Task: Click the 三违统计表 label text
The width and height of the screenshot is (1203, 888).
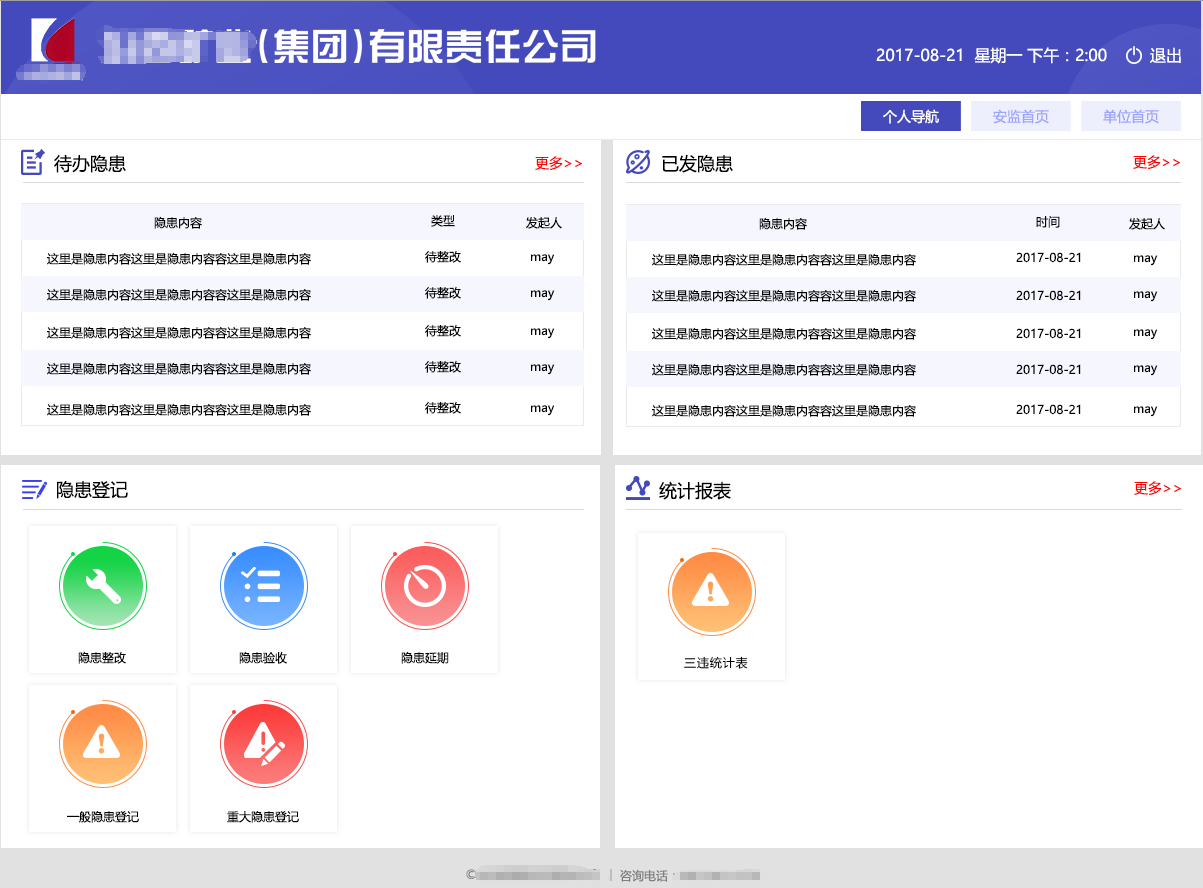Action: point(716,663)
